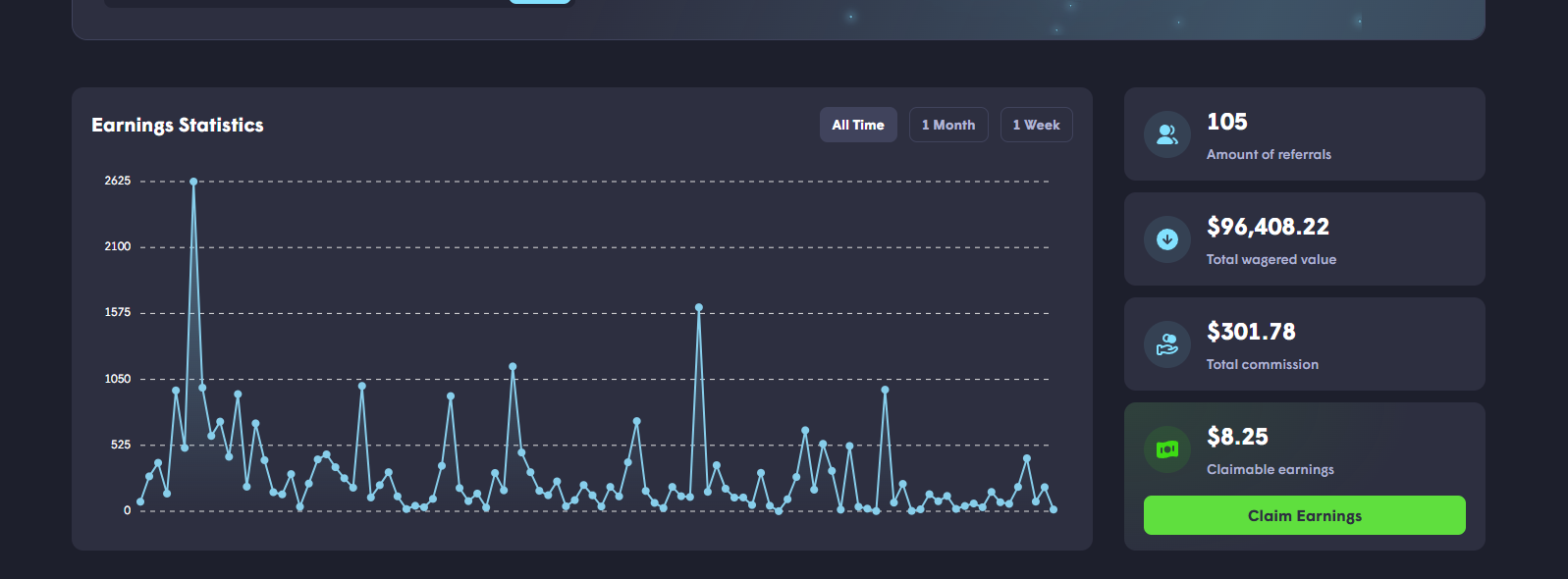Switch chart to 1 Month
Viewport: 1568px width, 579px height.
click(x=948, y=125)
